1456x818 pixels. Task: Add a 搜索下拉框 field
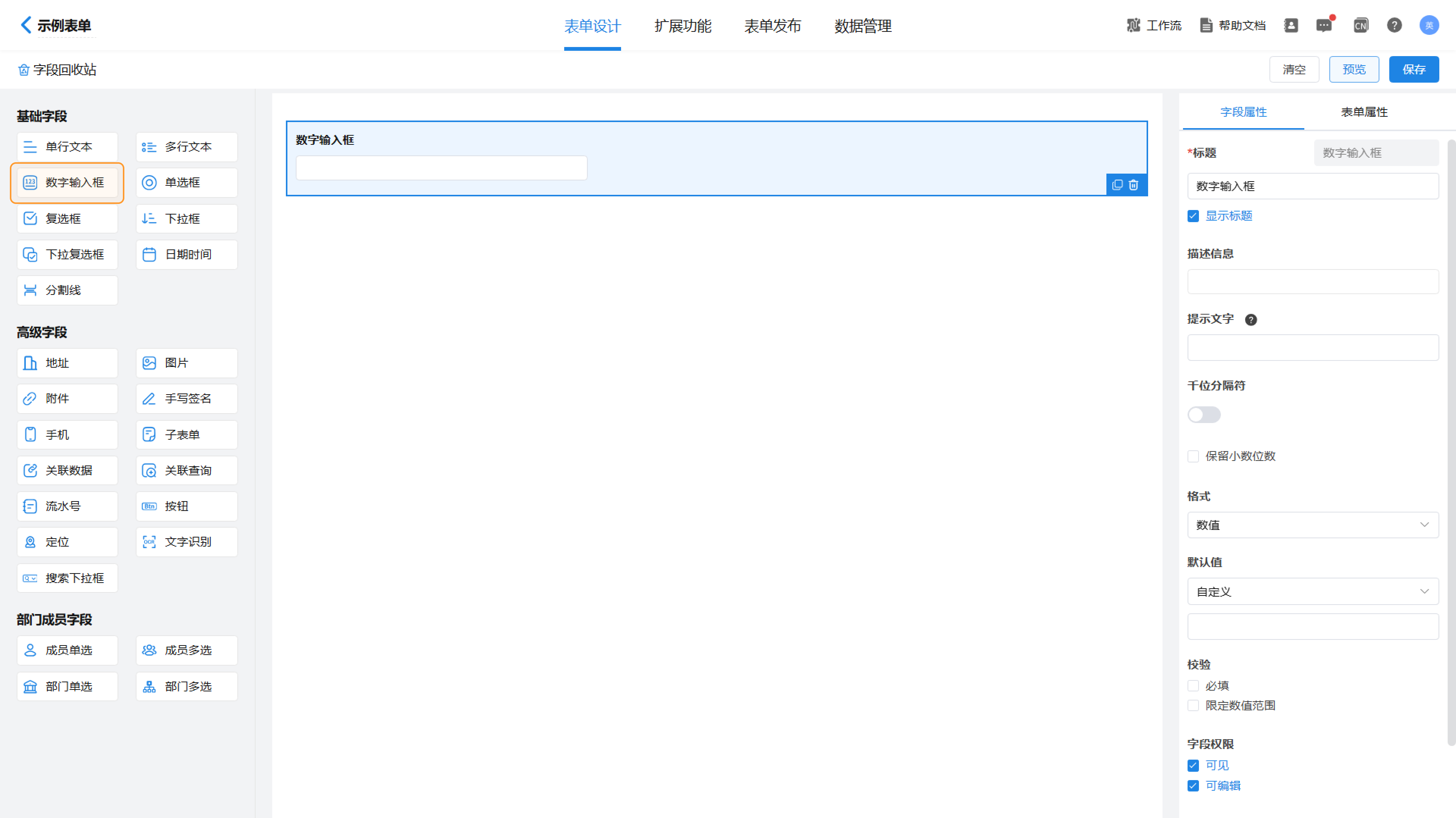point(67,578)
